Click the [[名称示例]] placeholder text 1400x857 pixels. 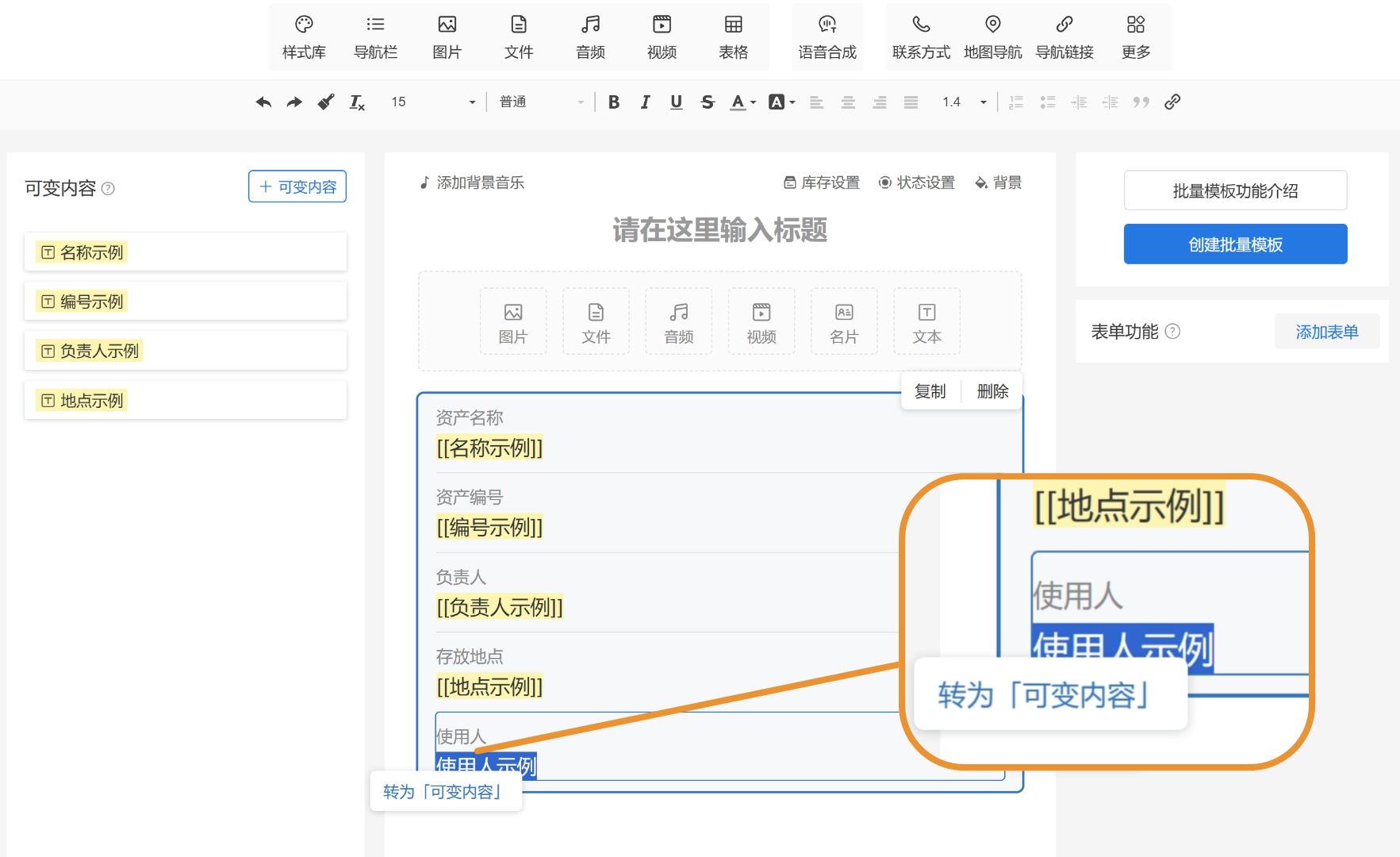489,448
